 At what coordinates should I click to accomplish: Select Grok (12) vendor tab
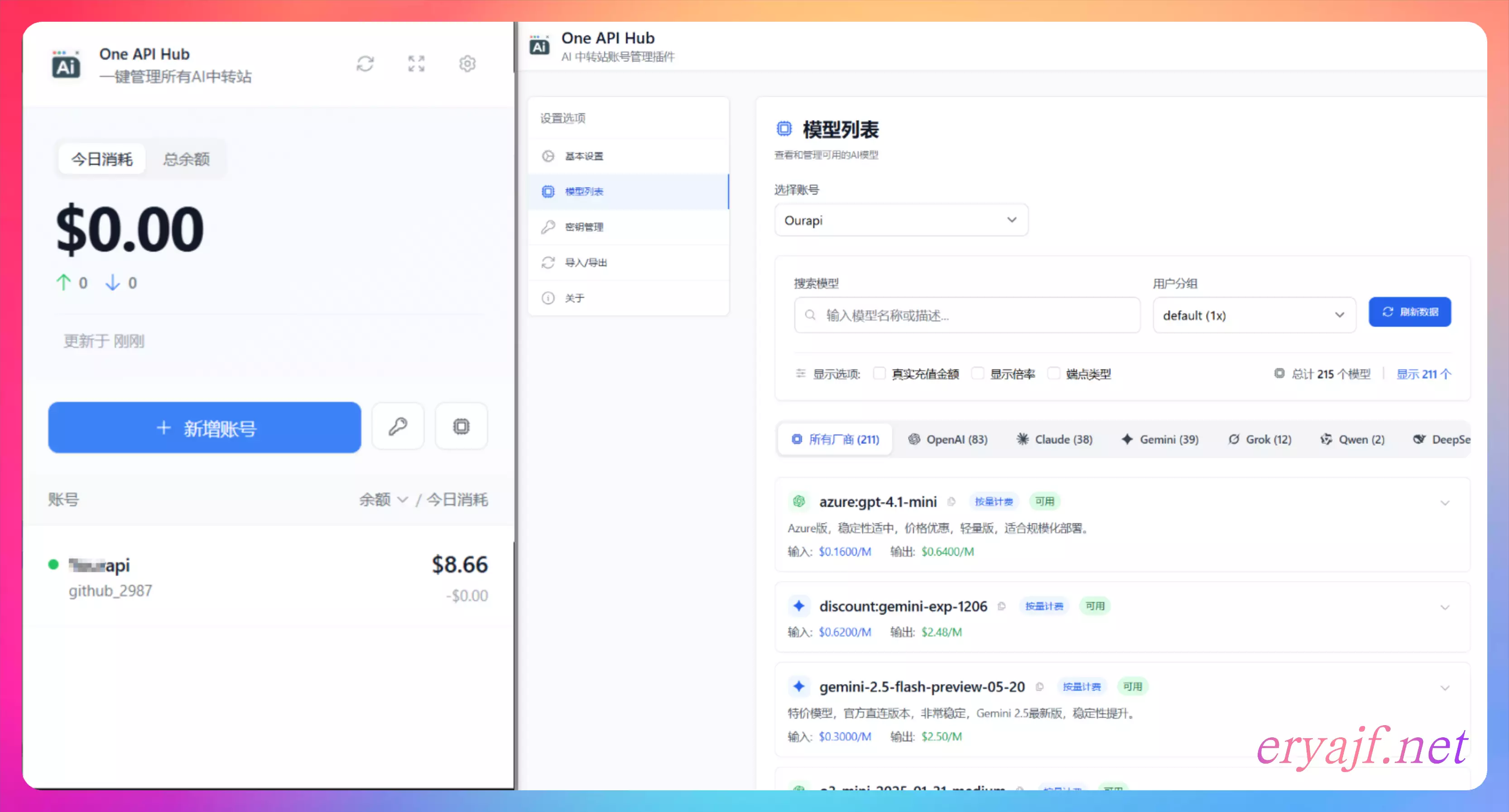pos(1259,439)
